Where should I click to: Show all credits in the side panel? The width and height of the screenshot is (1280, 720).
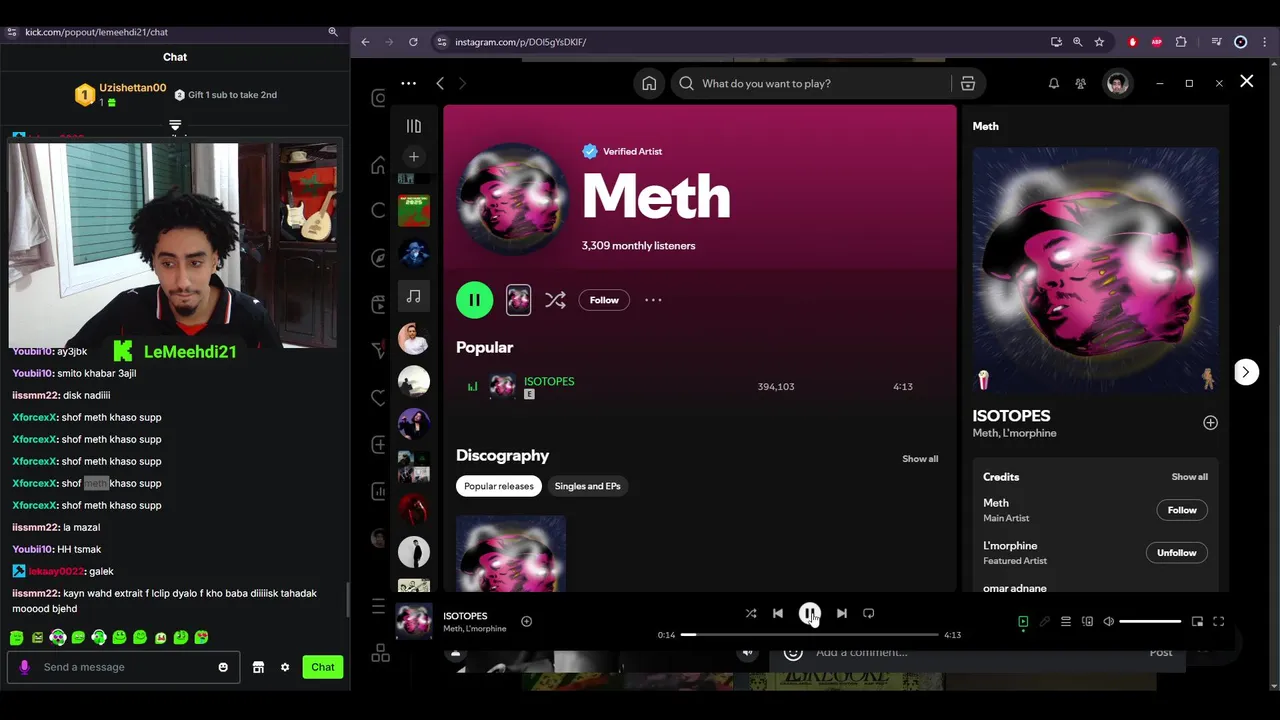click(1189, 477)
